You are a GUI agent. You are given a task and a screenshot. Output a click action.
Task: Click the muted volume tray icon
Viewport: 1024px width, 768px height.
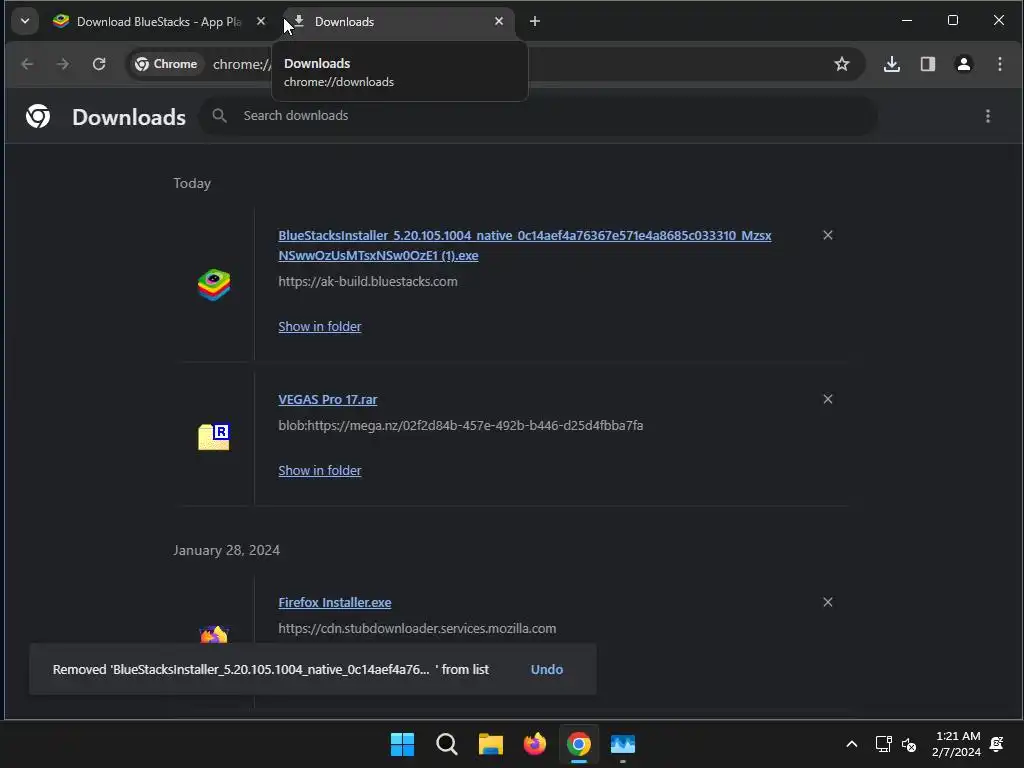point(908,744)
